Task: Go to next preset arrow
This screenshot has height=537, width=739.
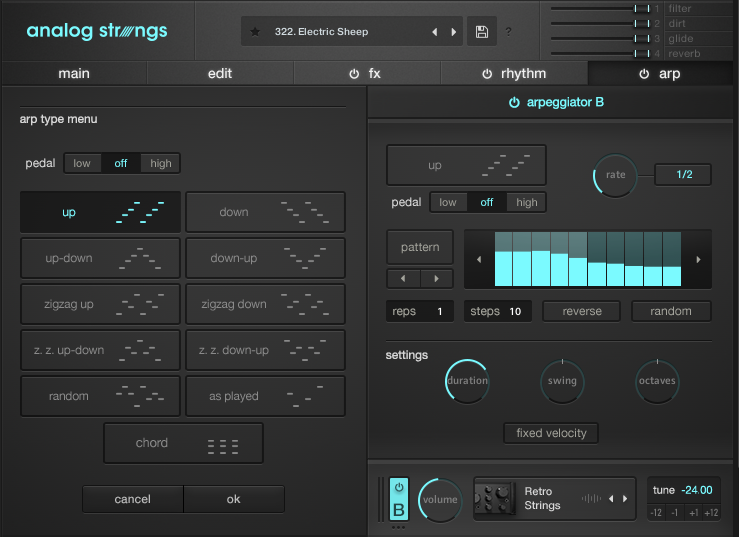Action: pyautogui.click(x=453, y=32)
